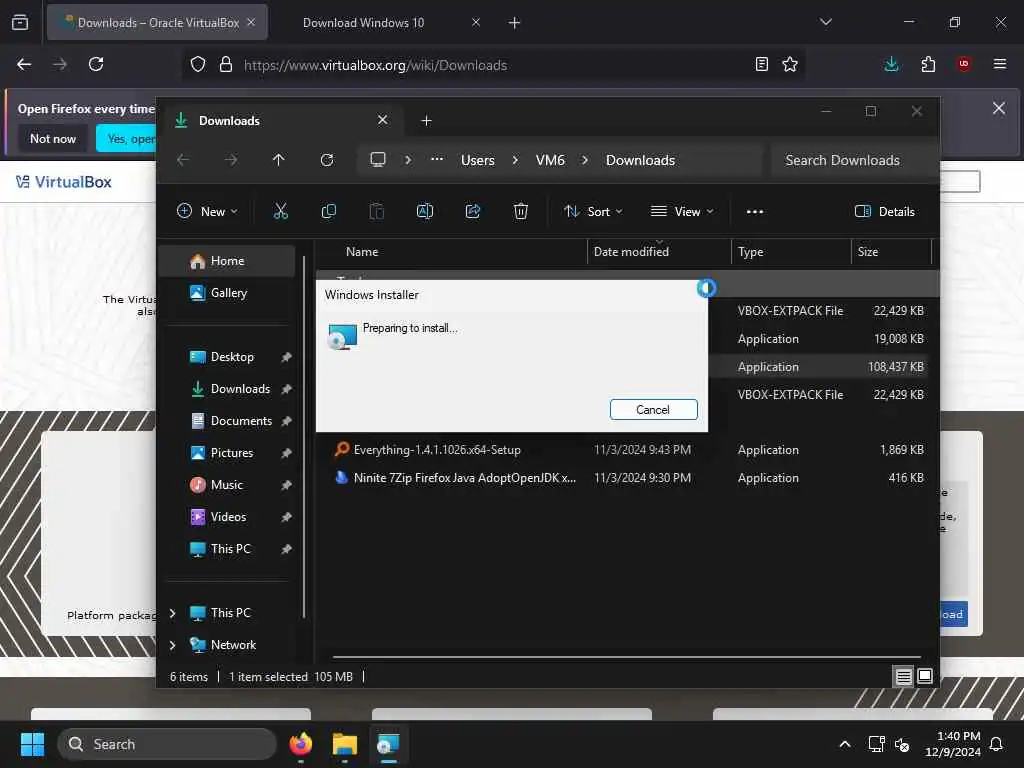
Task: Bookmark this page with the star icon
Action: point(790,64)
